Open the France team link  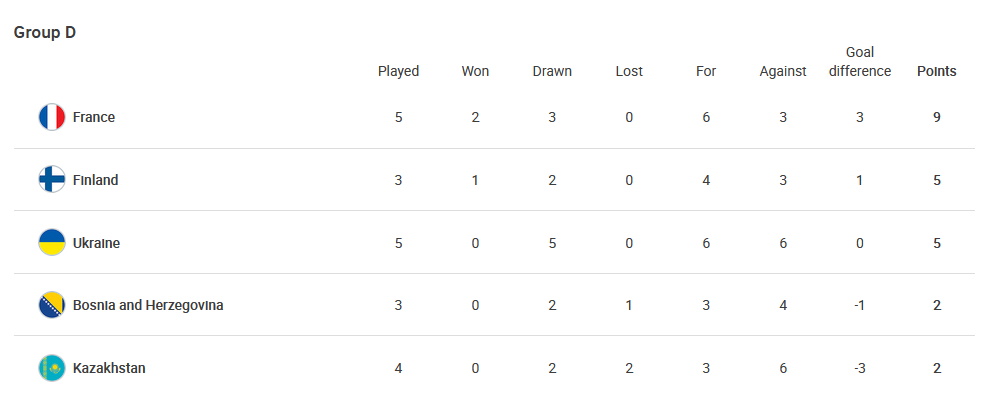click(x=93, y=117)
